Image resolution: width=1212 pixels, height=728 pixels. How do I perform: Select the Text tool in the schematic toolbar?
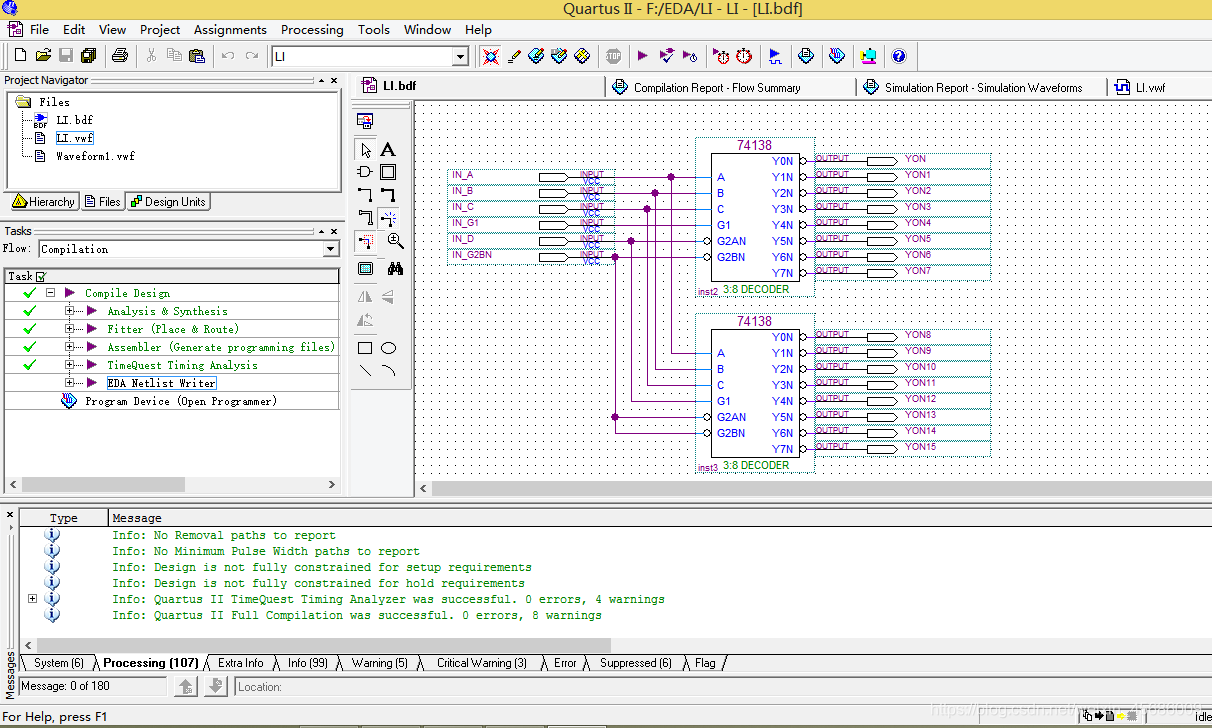tap(388, 150)
